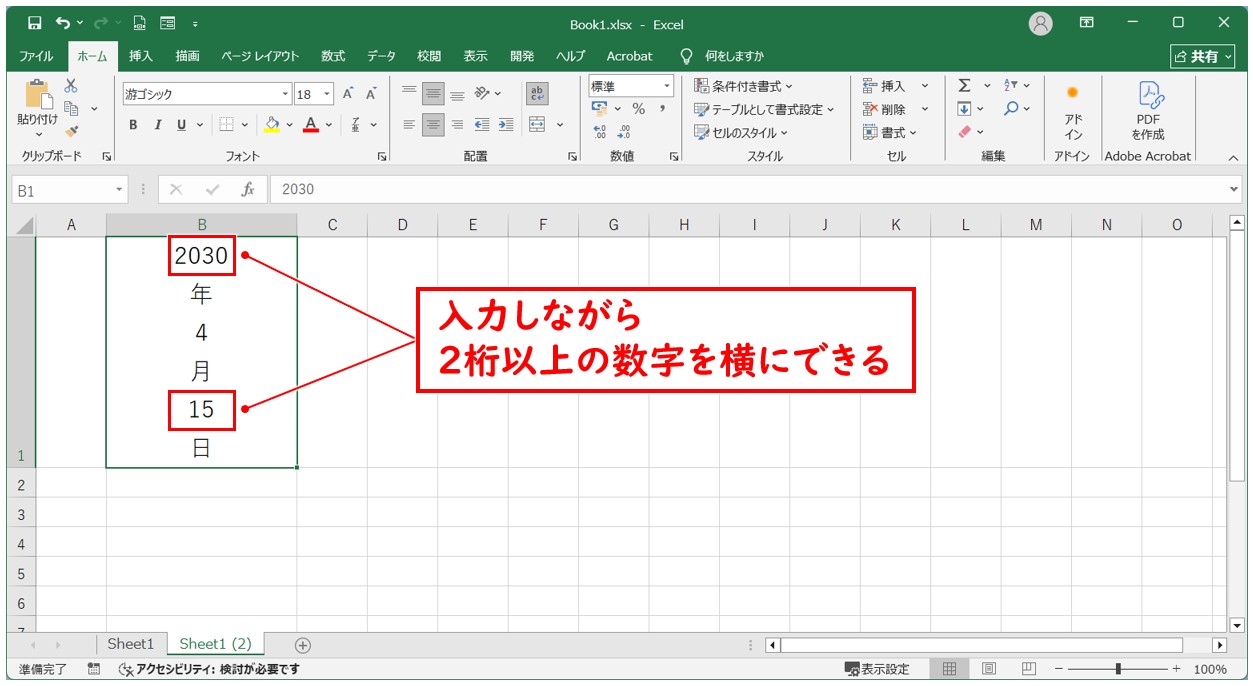
Task: Select the Sheet1 worksheet tab
Action: click(x=131, y=644)
